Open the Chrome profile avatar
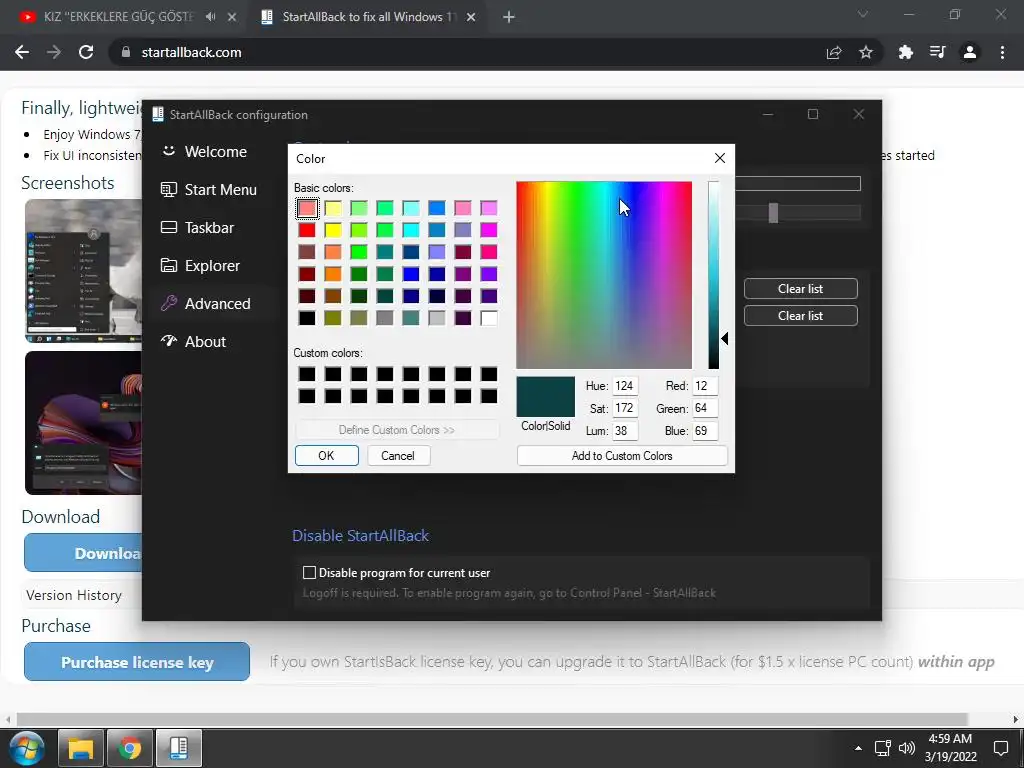1024x768 pixels. (x=970, y=52)
